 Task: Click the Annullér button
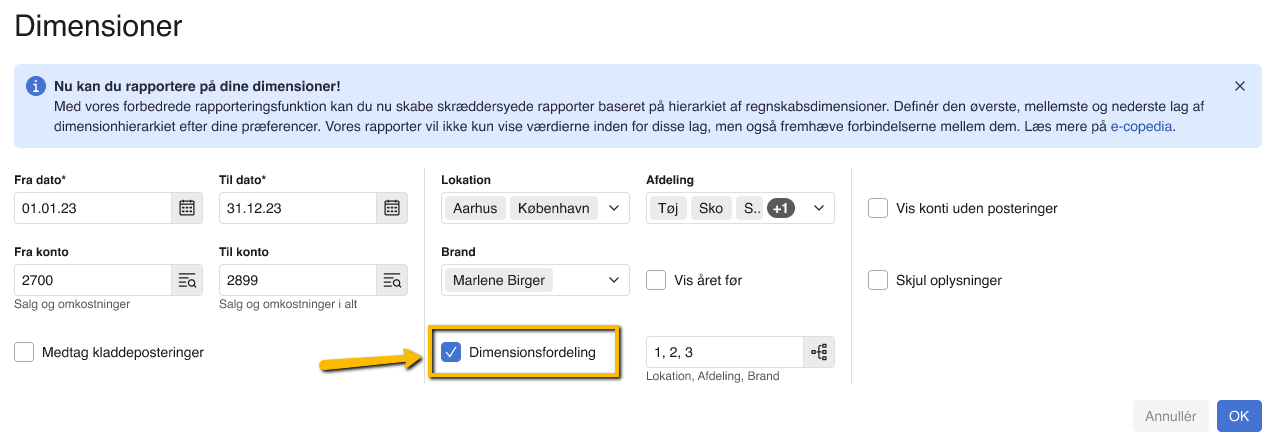(x=1171, y=416)
